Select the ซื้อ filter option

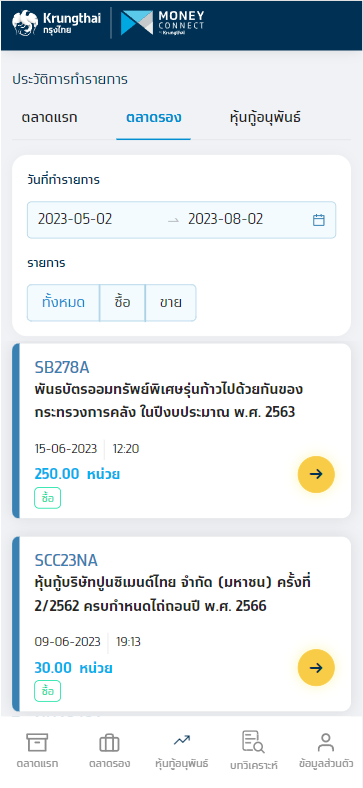tap(123, 303)
